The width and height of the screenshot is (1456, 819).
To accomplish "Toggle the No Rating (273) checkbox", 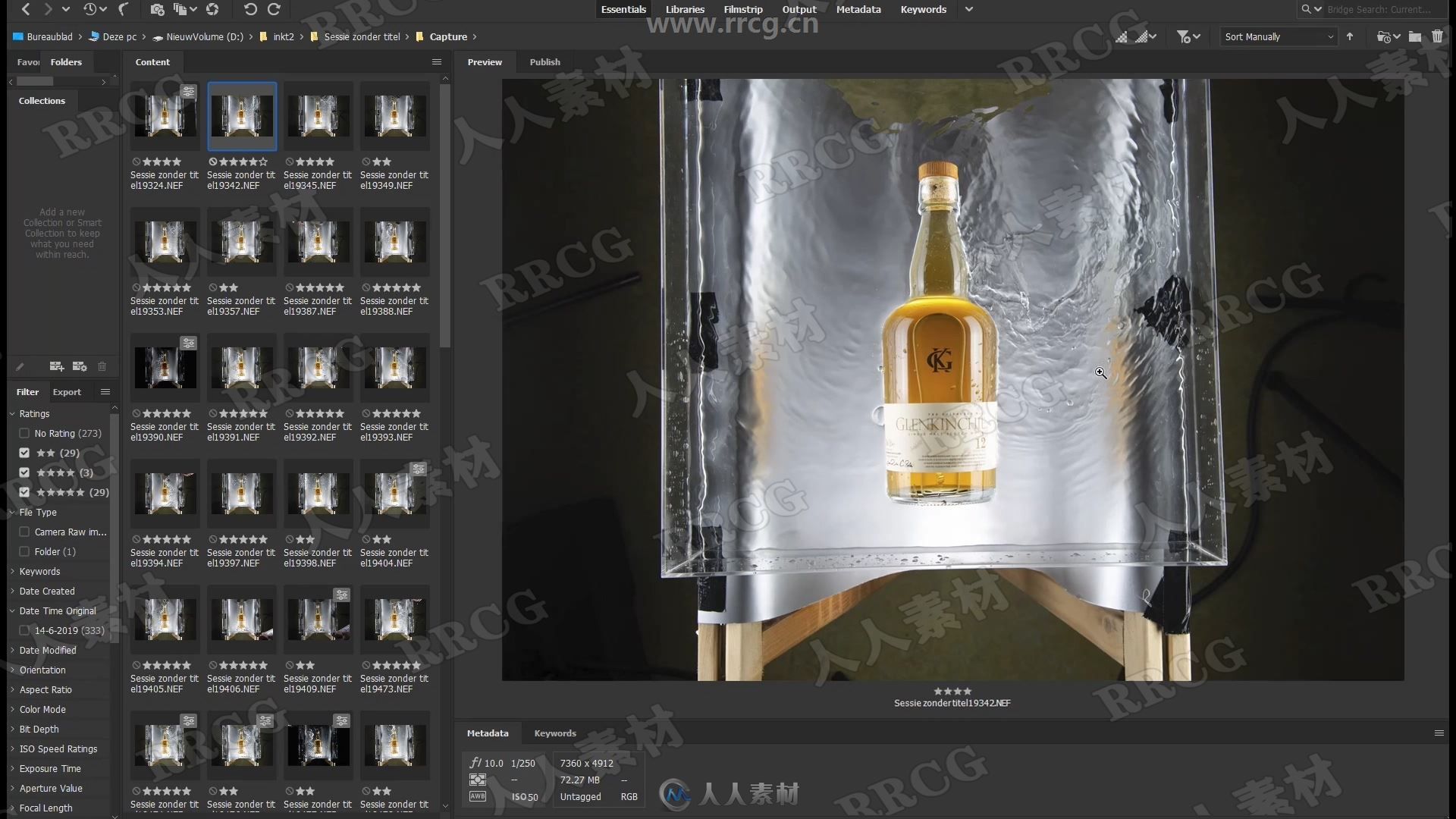I will click(24, 433).
